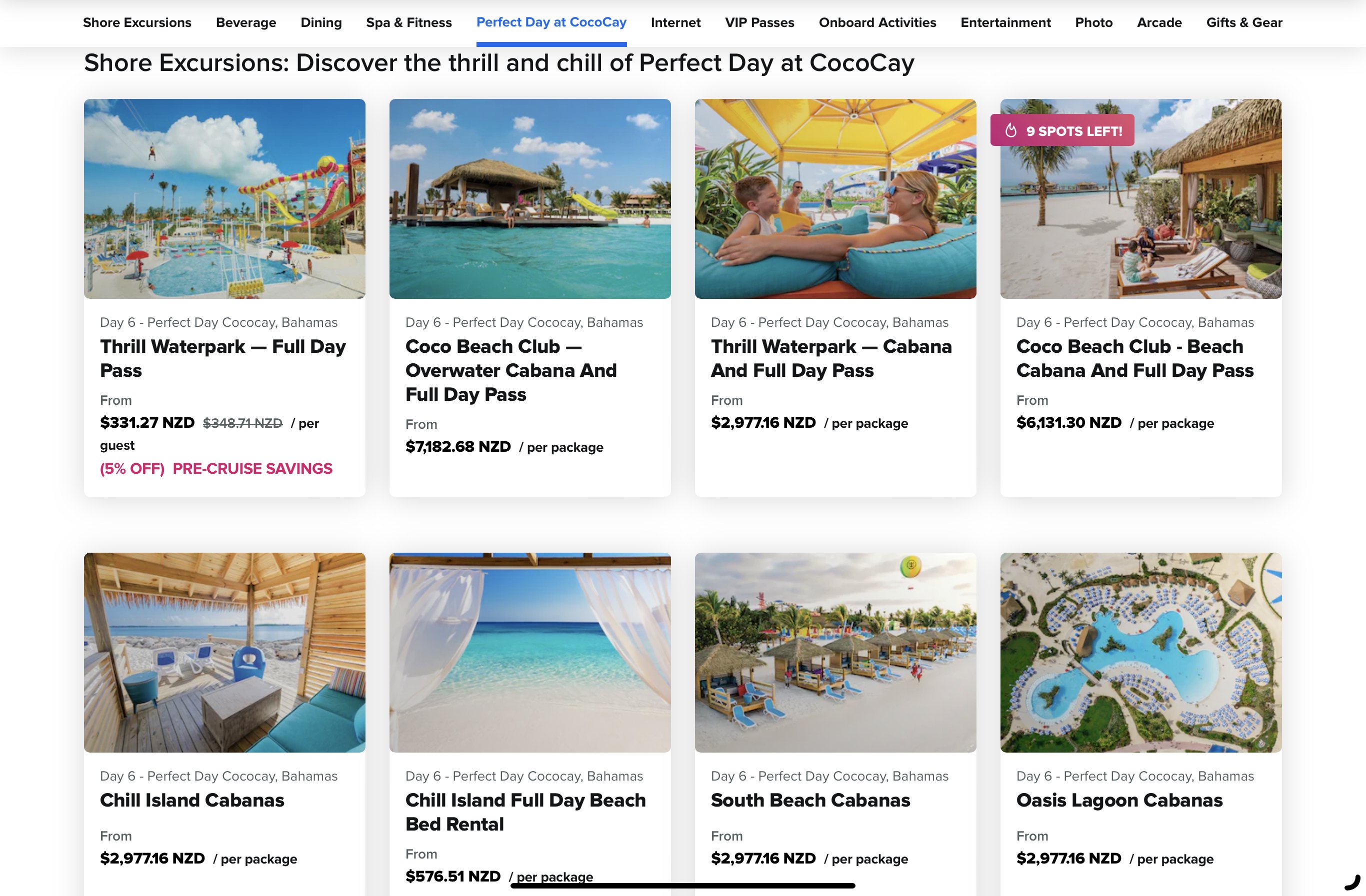Switch to the Beverage tab

click(x=245, y=22)
